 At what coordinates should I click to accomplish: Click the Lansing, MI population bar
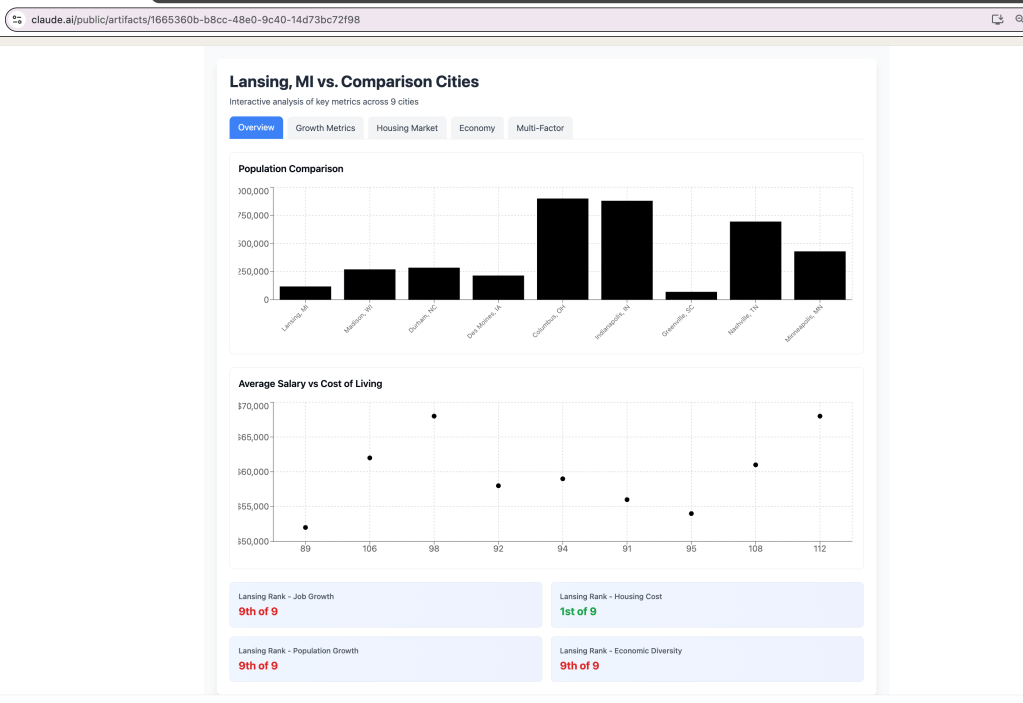[305, 293]
